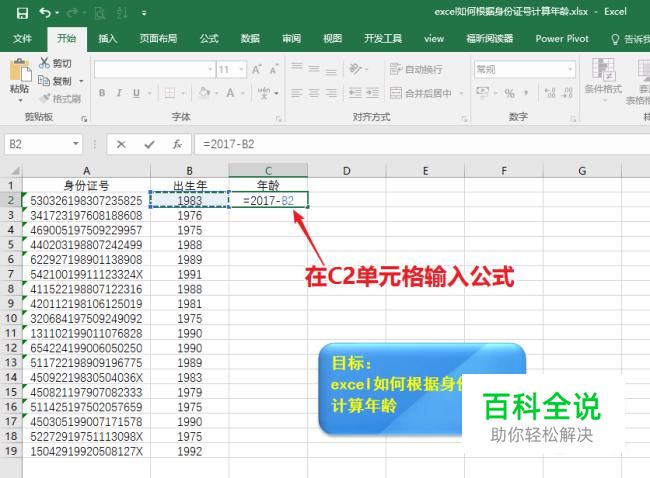Viewport: 650px width, 478px height.
Task: Toggle bold formatting
Action: (x=102, y=93)
